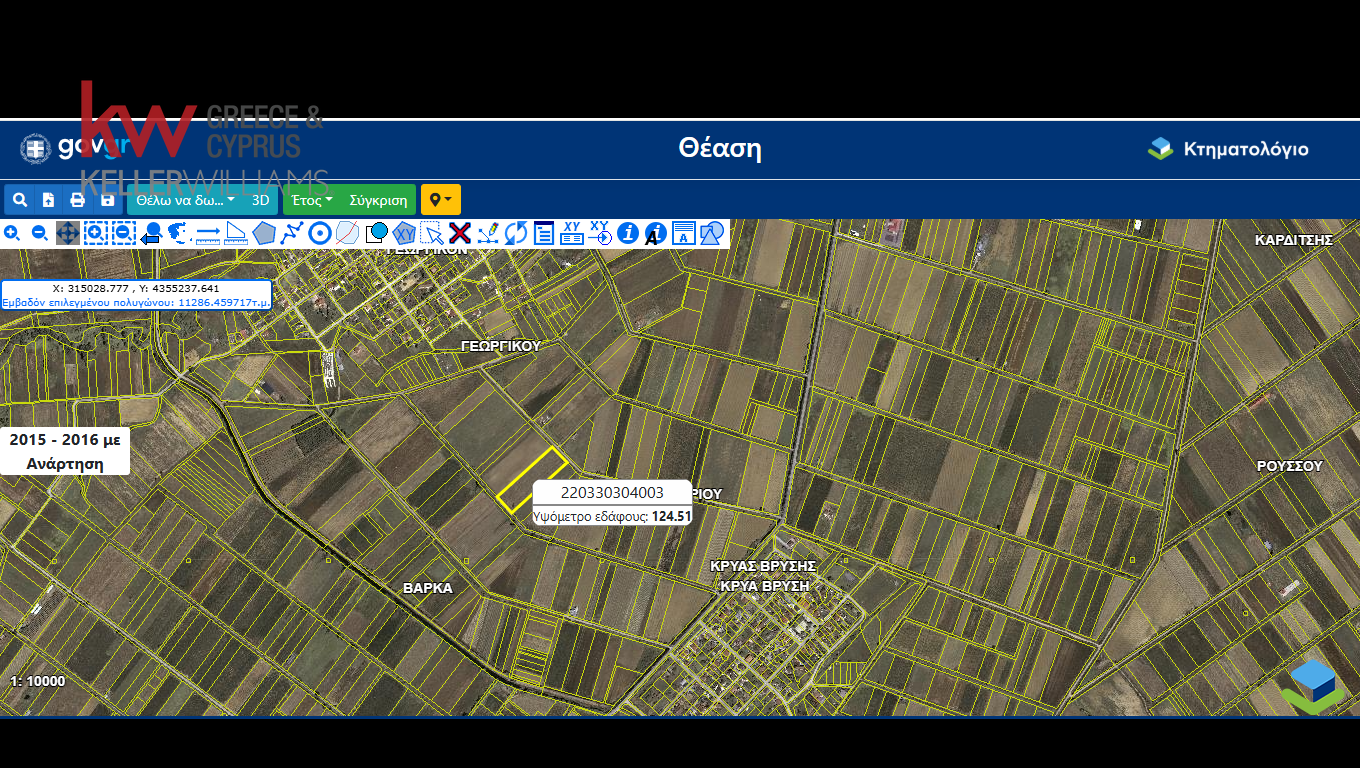Screen dimensions: 1360x768
Task: Open the yellow location pin dropdown
Action: pyautogui.click(x=440, y=200)
